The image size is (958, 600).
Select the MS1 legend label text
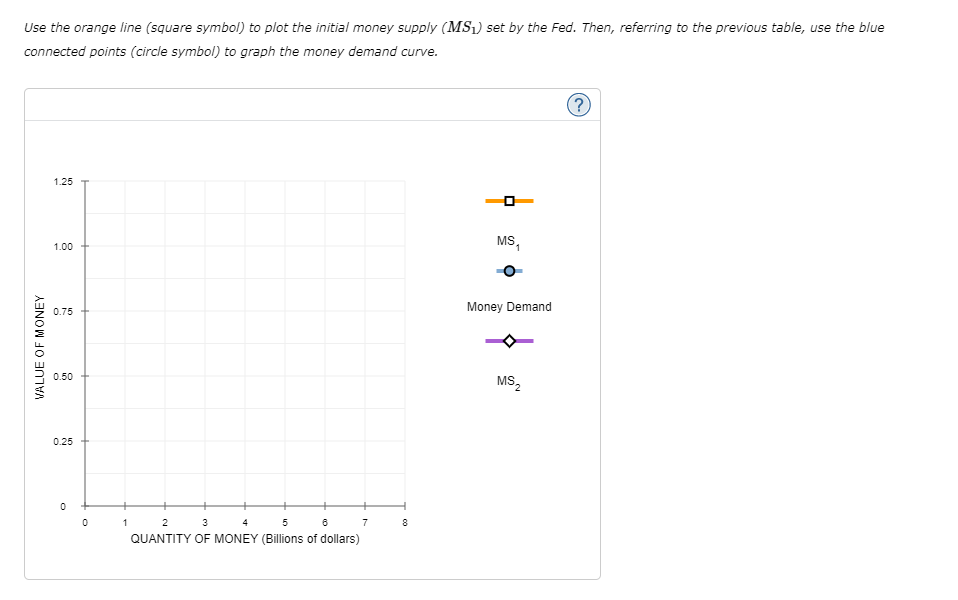pos(505,239)
